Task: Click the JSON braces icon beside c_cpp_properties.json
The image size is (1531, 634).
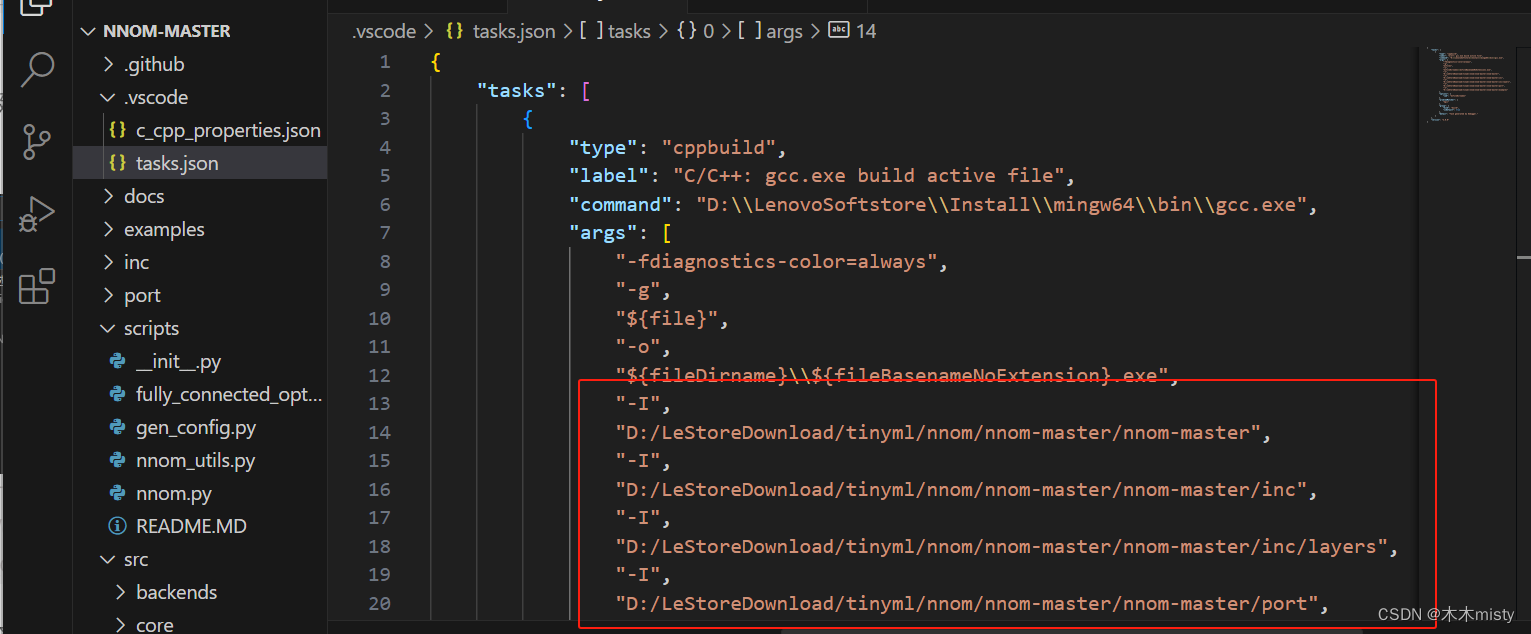Action: 117,130
